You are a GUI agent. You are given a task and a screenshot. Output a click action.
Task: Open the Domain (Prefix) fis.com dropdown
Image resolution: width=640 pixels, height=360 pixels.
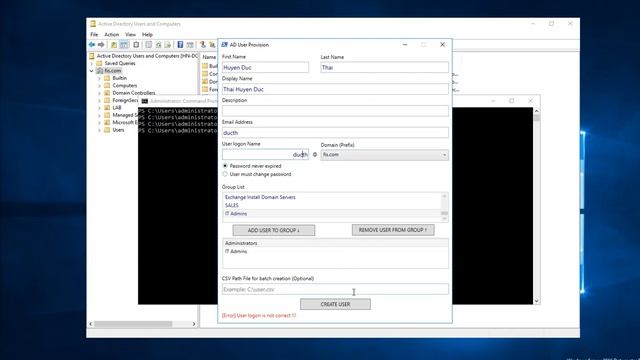click(384, 155)
